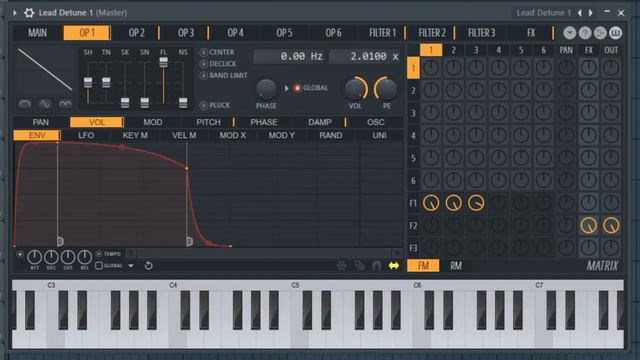640x360 pixels.
Task: Click matrix knob F1 row column 3
Action: pos(476,203)
